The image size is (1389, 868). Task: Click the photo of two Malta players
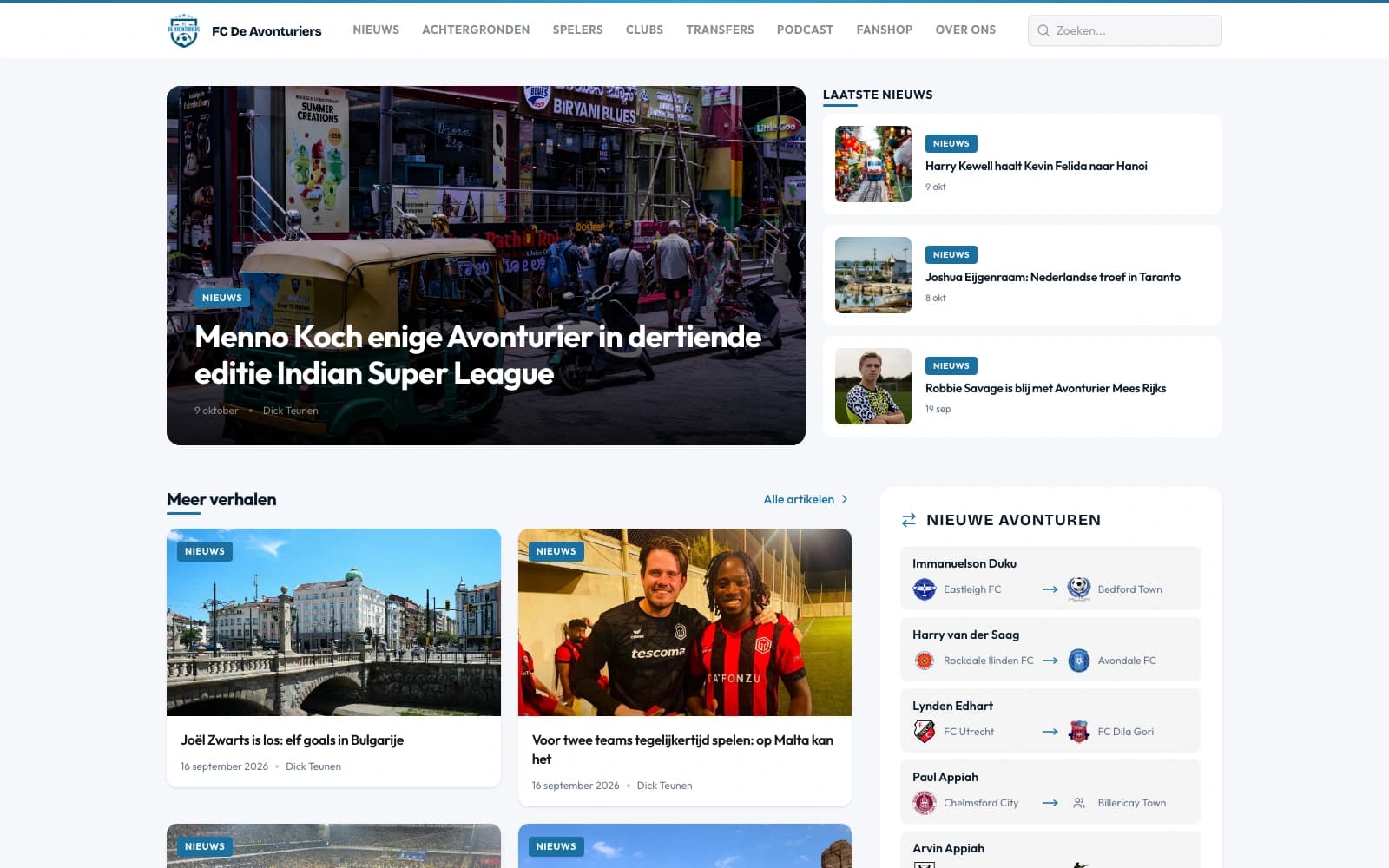point(685,622)
